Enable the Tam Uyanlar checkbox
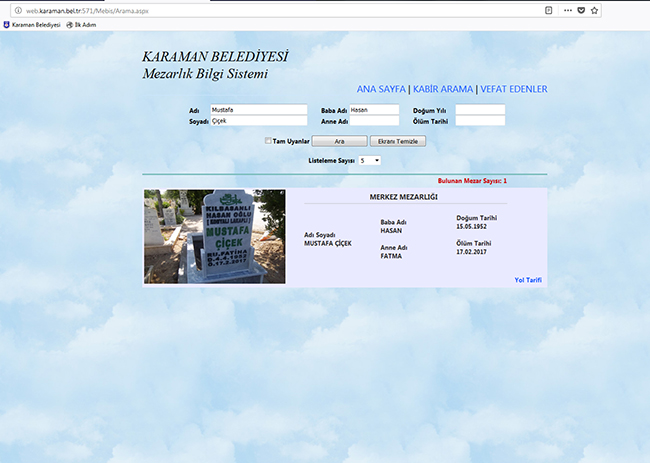Image resolution: width=650 pixels, height=463 pixels. [268, 141]
